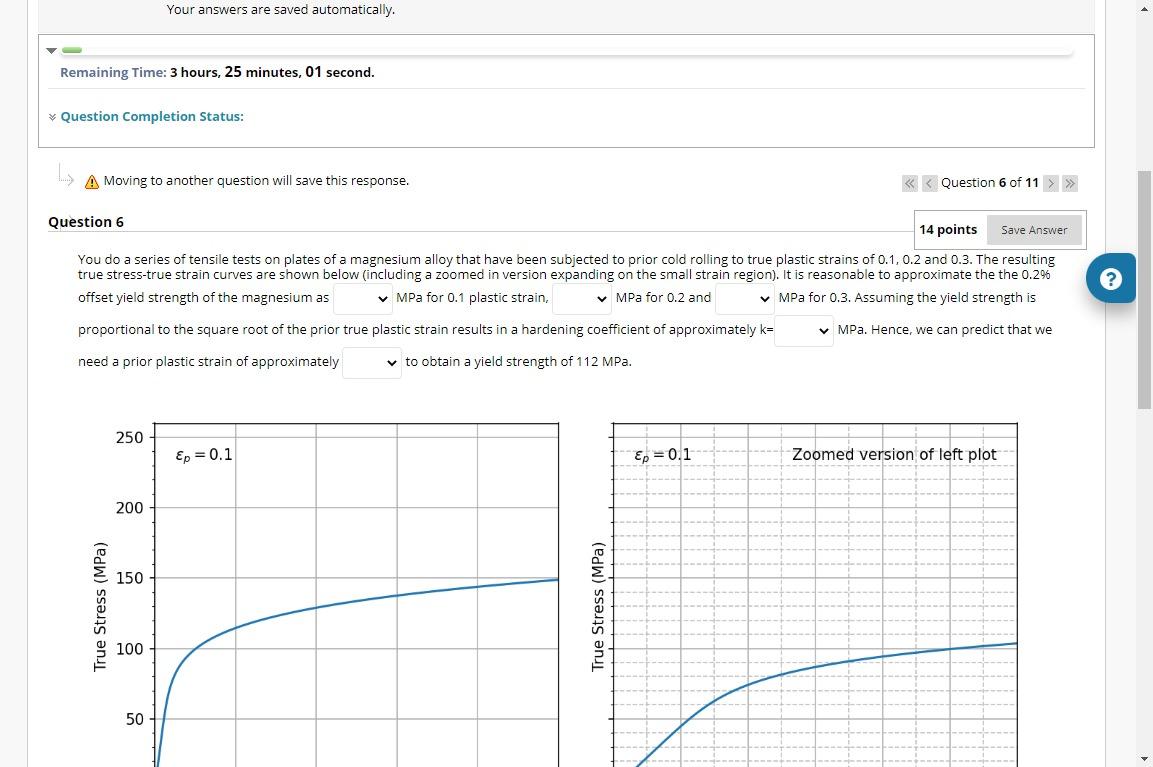The height and width of the screenshot is (767, 1153).
Task: Click the vertical scrollbar thumb
Action: coord(1144,280)
